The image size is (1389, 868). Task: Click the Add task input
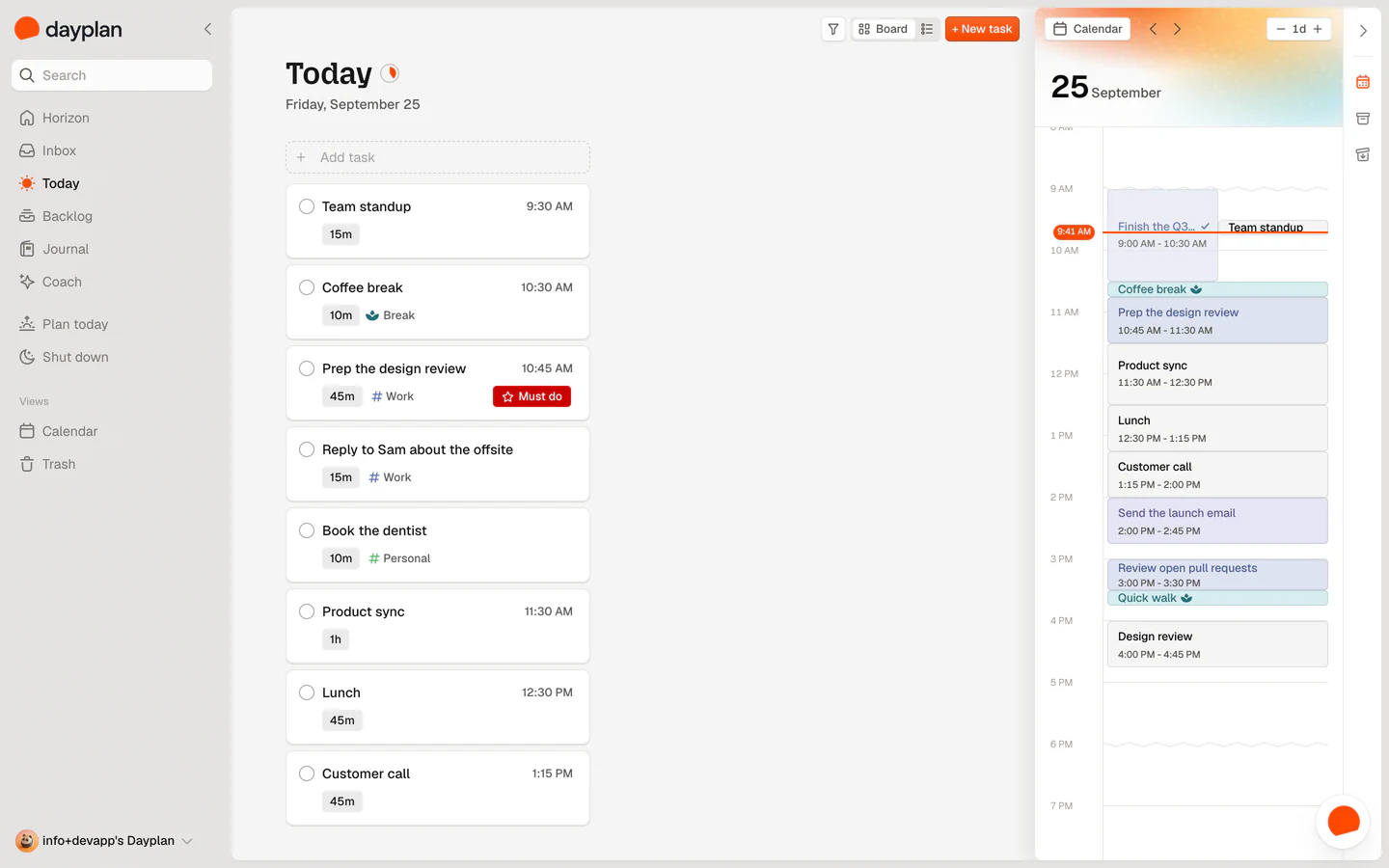[x=438, y=157]
